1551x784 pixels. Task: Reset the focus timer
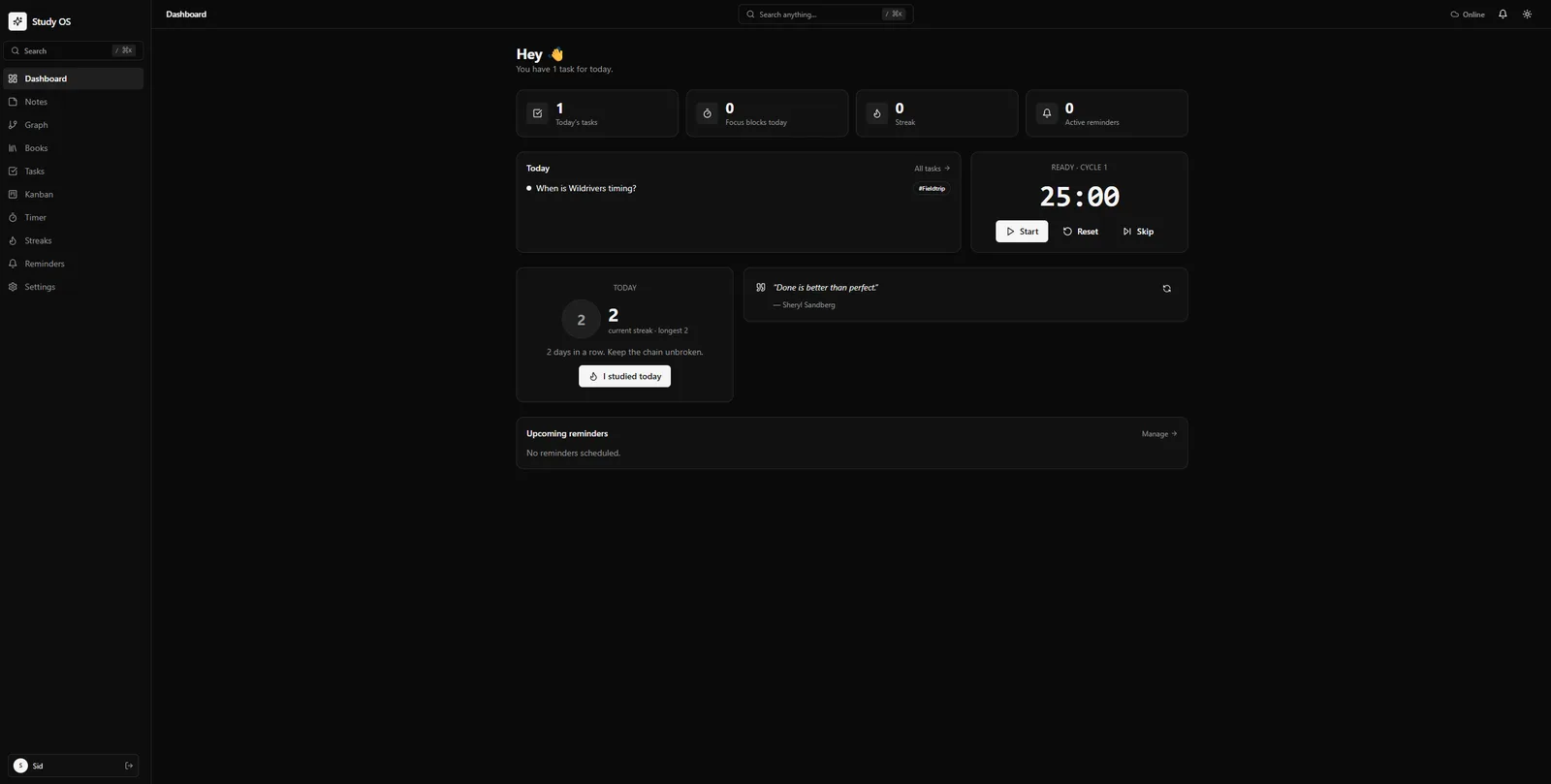(1081, 232)
